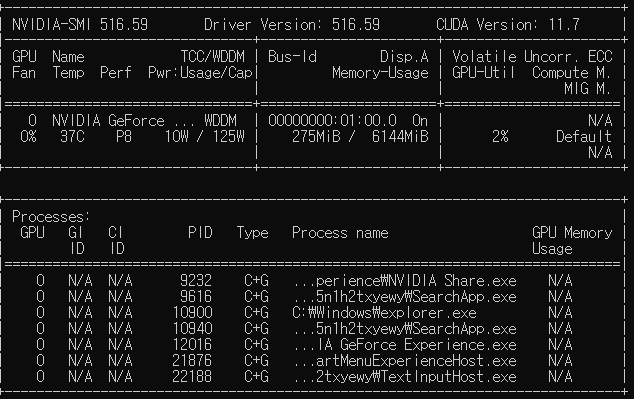Click the NVIDIA-SMI 516.59 version text
The image size is (634, 399).
(80, 25)
